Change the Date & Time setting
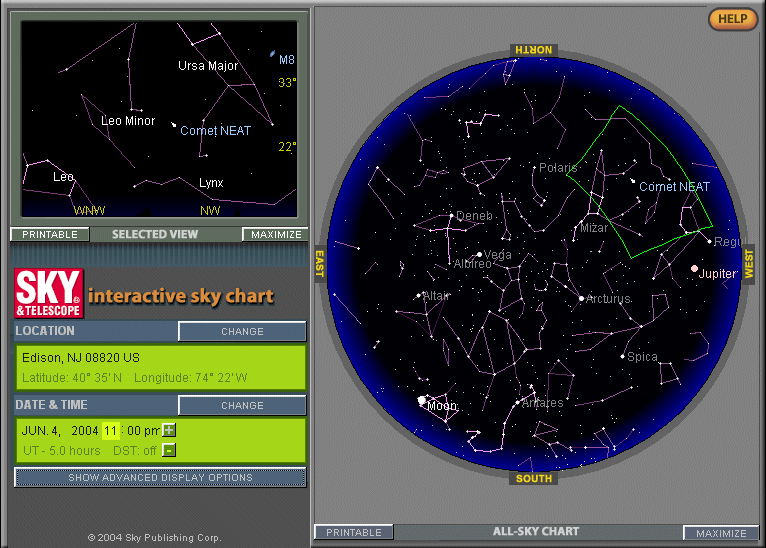 click(x=242, y=405)
